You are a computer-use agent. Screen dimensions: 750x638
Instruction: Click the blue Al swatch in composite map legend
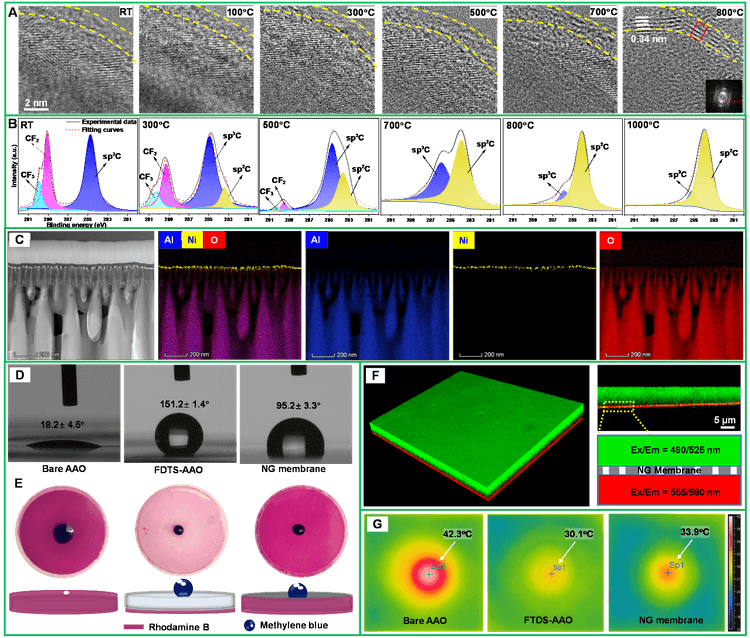coord(171,241)
